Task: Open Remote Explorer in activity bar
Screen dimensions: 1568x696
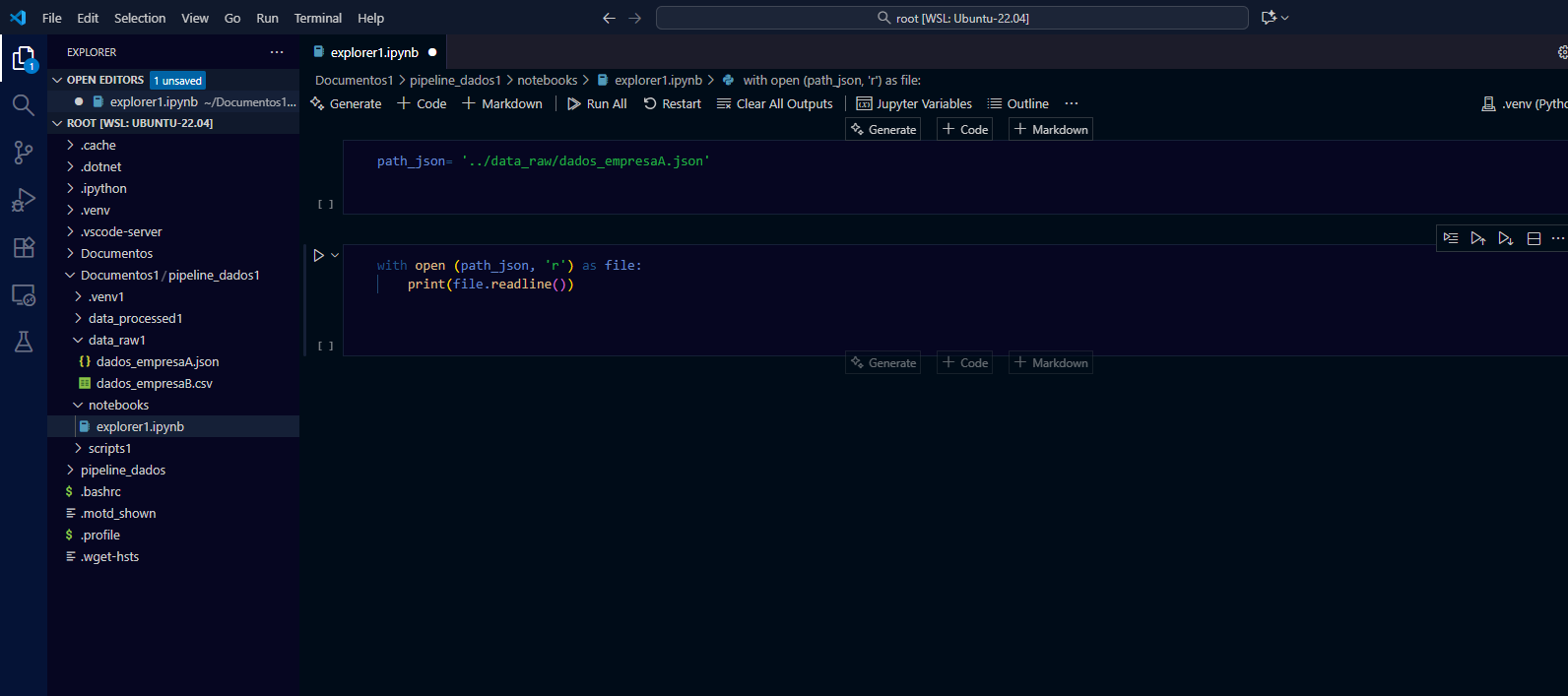Action: pyautogui.click(x=24, y=294)
